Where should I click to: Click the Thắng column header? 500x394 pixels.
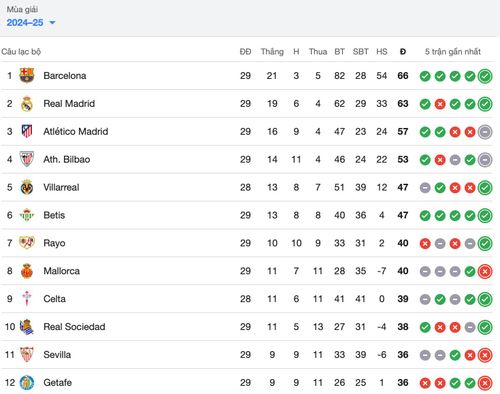(272, 52)
